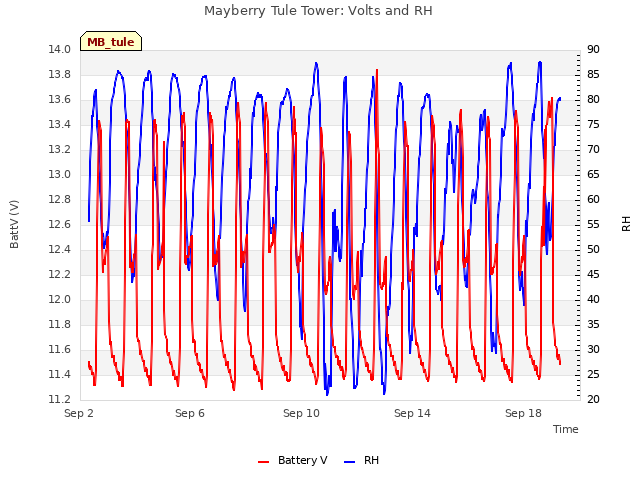Image resolution: width=640 pixels, height=480 pixels.
Task: Click the 45 right axis value
Action: pos(593,274)
